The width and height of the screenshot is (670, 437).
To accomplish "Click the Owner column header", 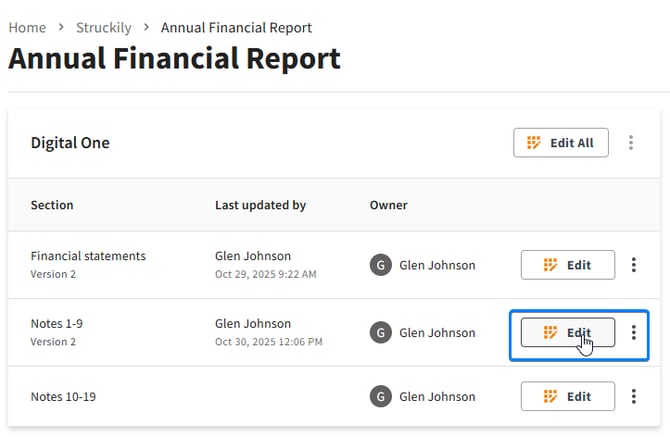I will point(388,205).
